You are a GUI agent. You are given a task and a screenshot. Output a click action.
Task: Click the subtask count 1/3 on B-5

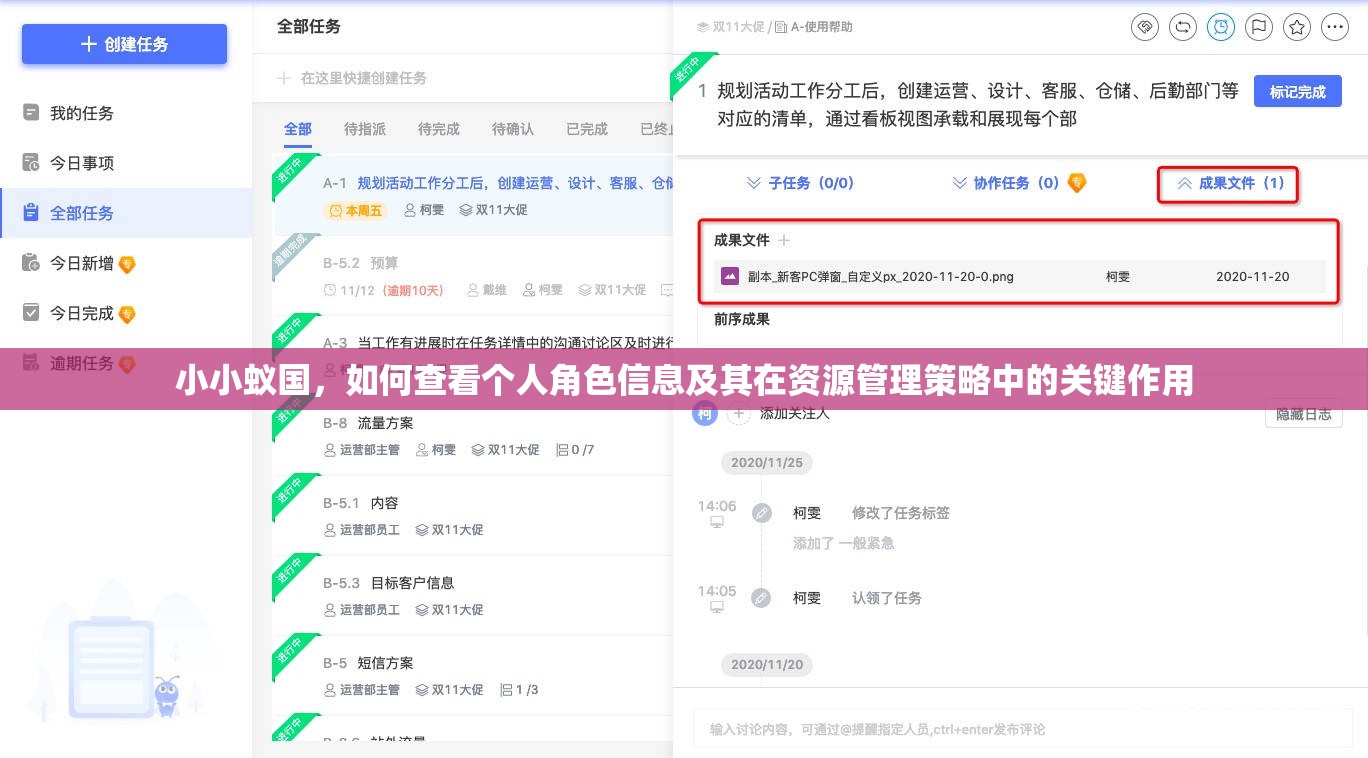(x=518, y=690)
